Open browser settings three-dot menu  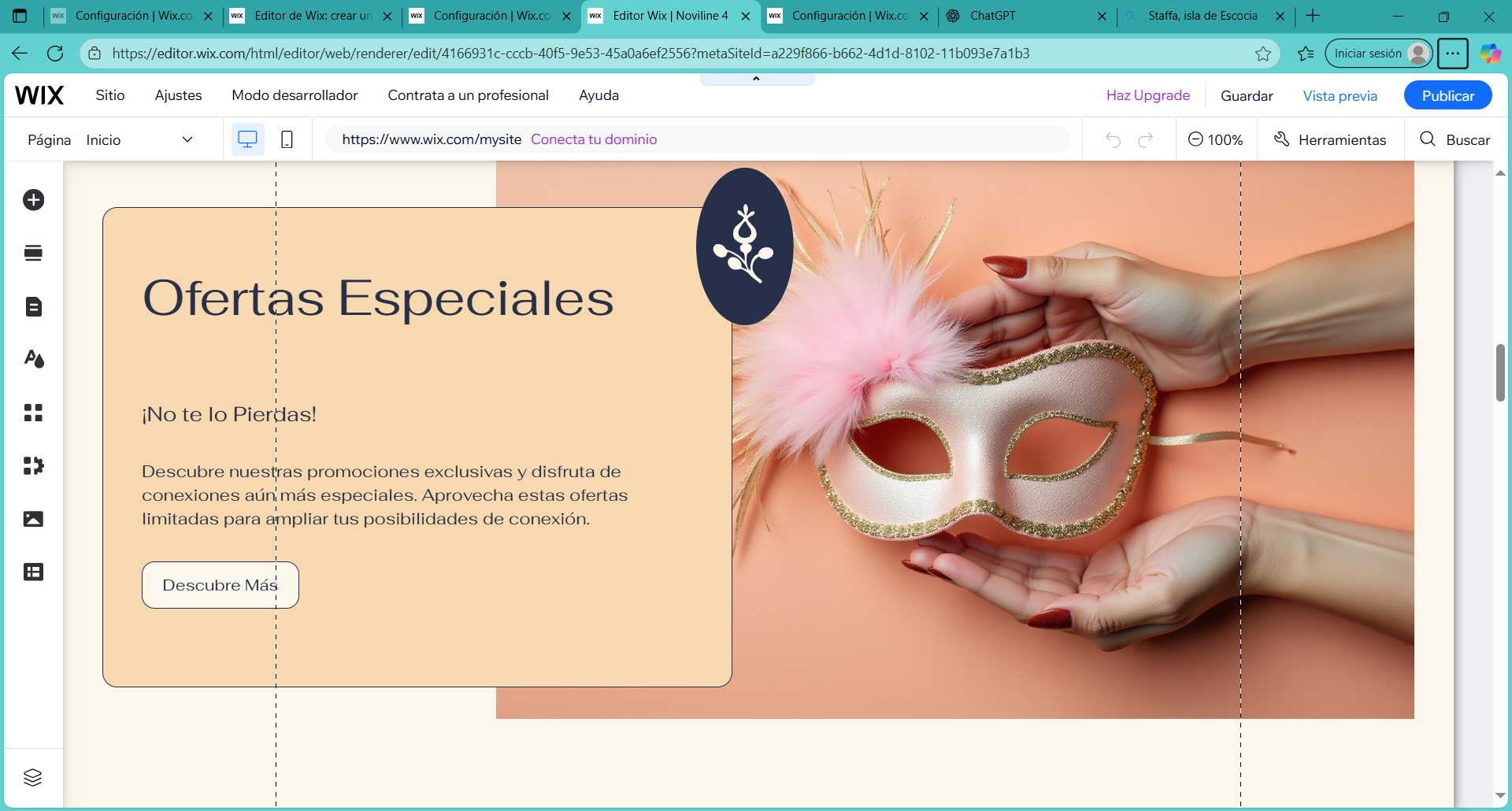pos(1453,54)
